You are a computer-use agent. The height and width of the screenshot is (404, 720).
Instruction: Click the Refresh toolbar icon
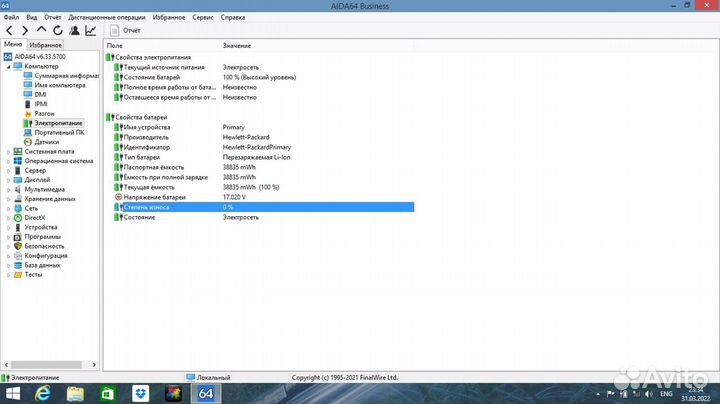click(58, 31)
